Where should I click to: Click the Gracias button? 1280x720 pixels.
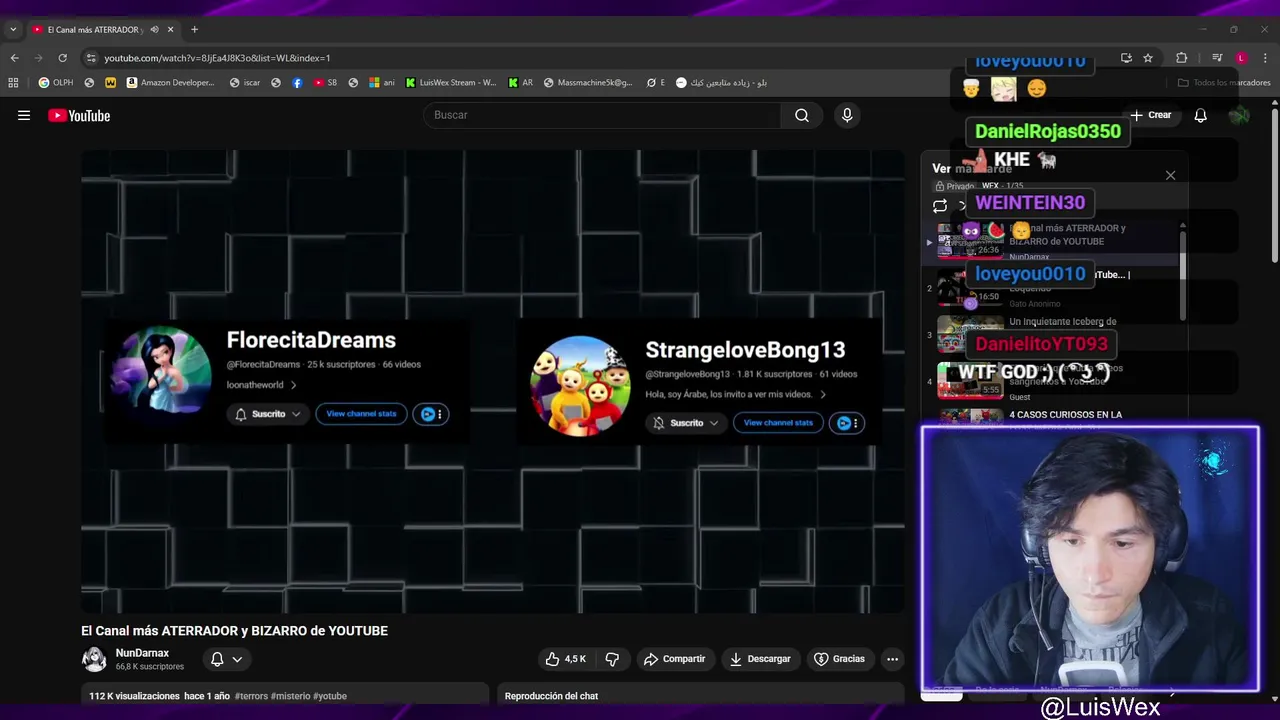[x=839, y=659]
